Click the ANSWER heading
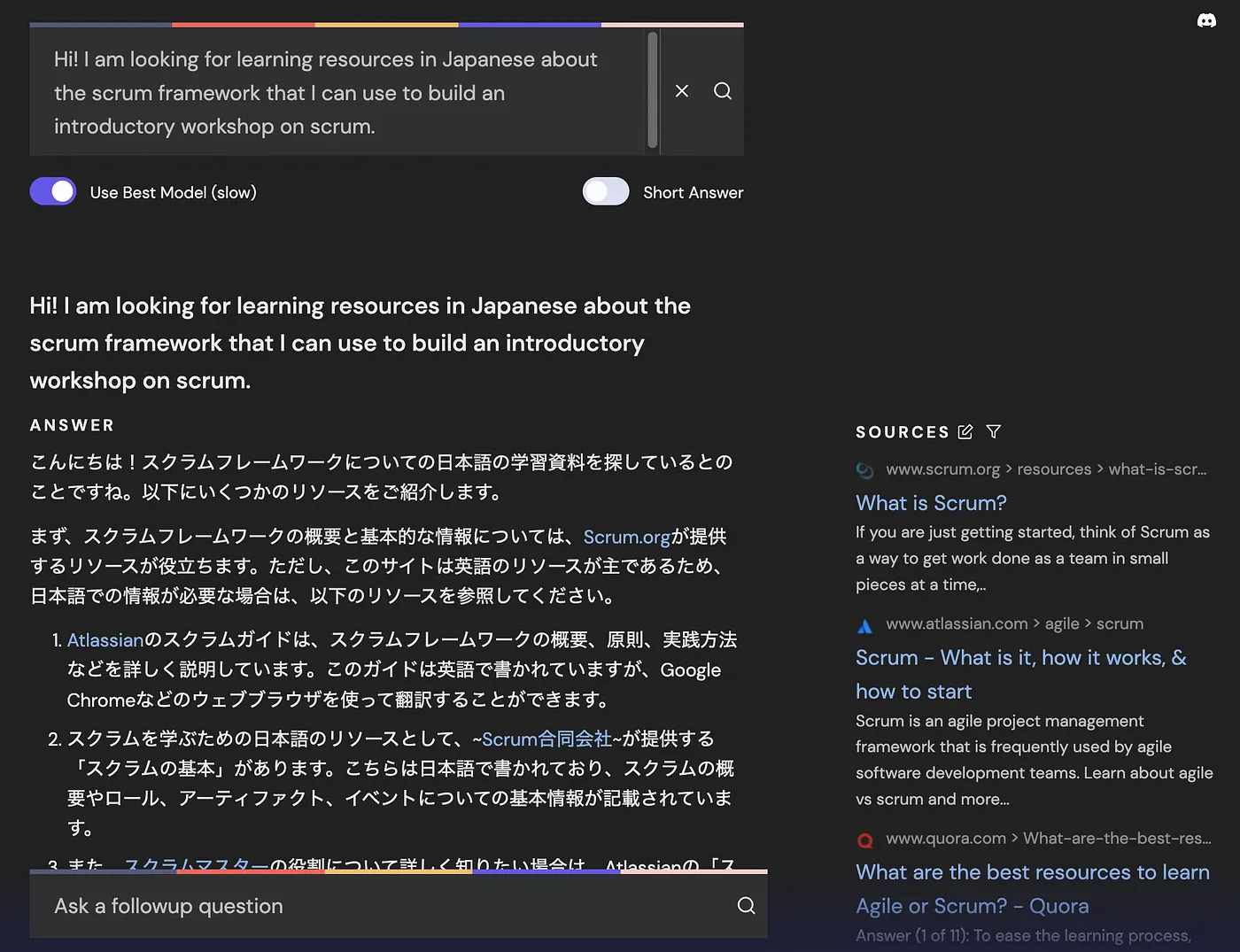Viewport: 1240px width, 952px height. (73, 425)
